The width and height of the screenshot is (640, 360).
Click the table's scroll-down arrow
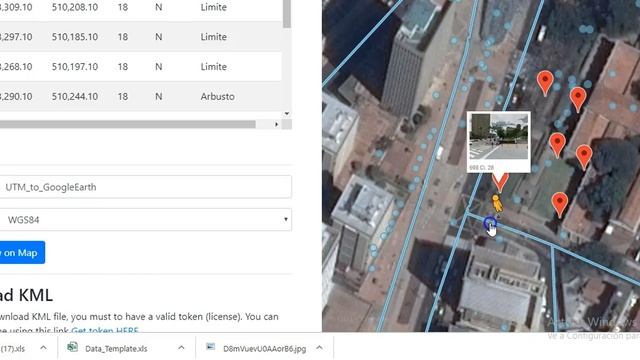click(x=287, y=113)
